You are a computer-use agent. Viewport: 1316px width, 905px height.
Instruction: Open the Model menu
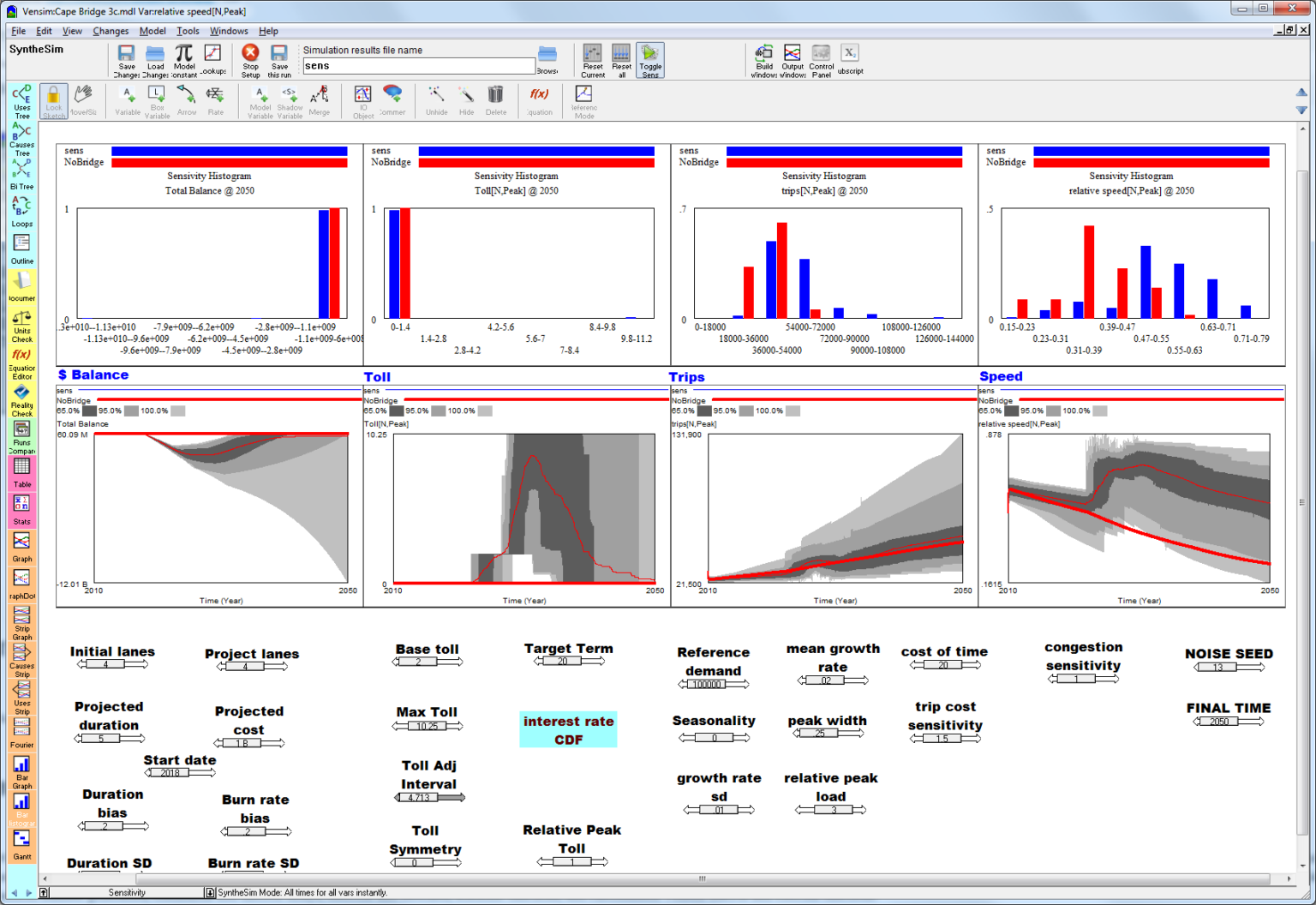[x=153, y=31]
